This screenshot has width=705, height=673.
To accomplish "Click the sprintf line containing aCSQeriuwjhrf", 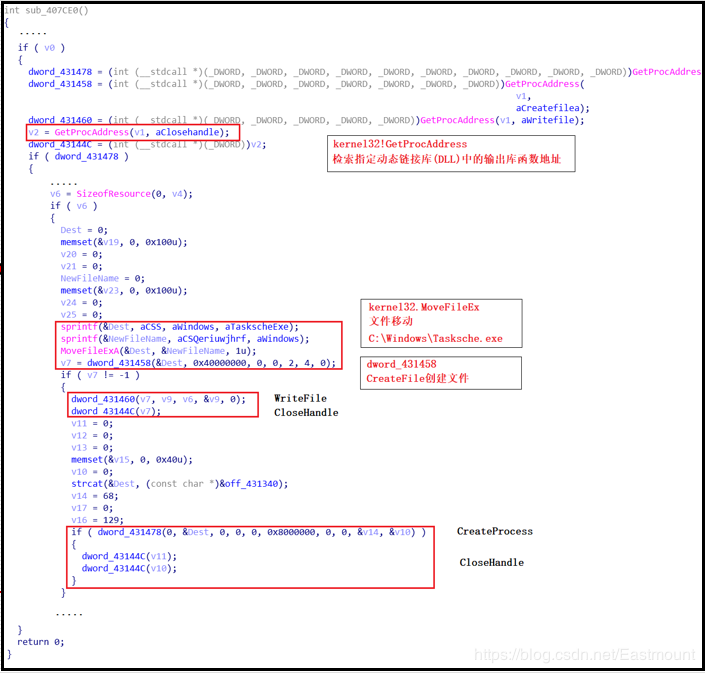I will pyautogui.click(x=185, y=339).
